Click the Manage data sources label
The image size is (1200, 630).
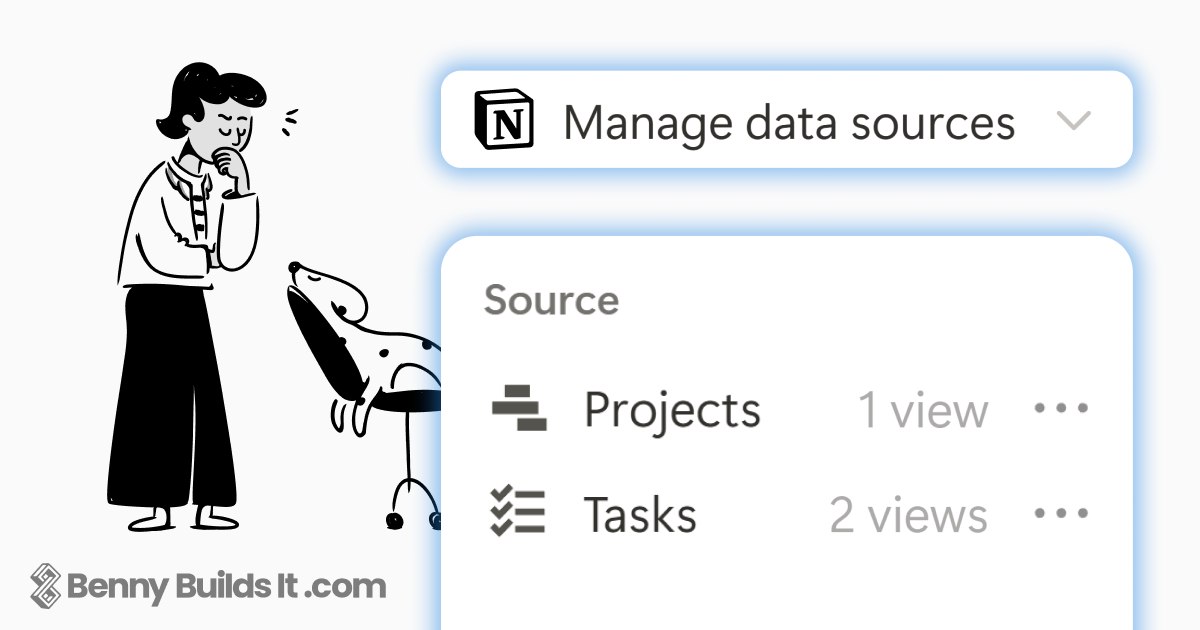[789, 120]
